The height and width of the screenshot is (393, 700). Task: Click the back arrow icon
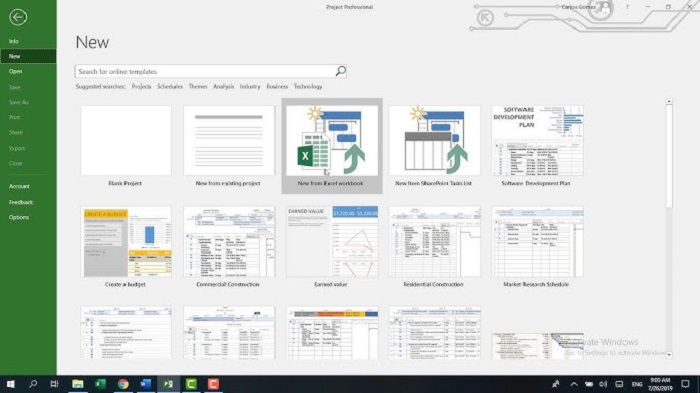(x=18, y=17)
